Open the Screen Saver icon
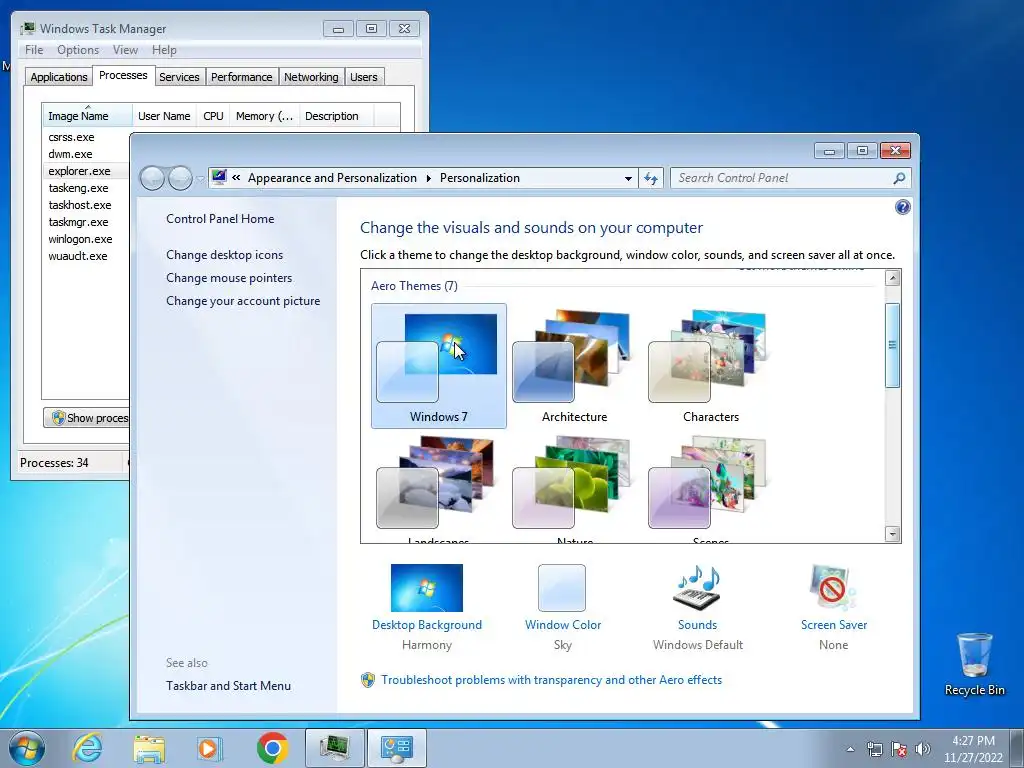The height and width of the screenshot is (768, 1024). click(833, 588)
